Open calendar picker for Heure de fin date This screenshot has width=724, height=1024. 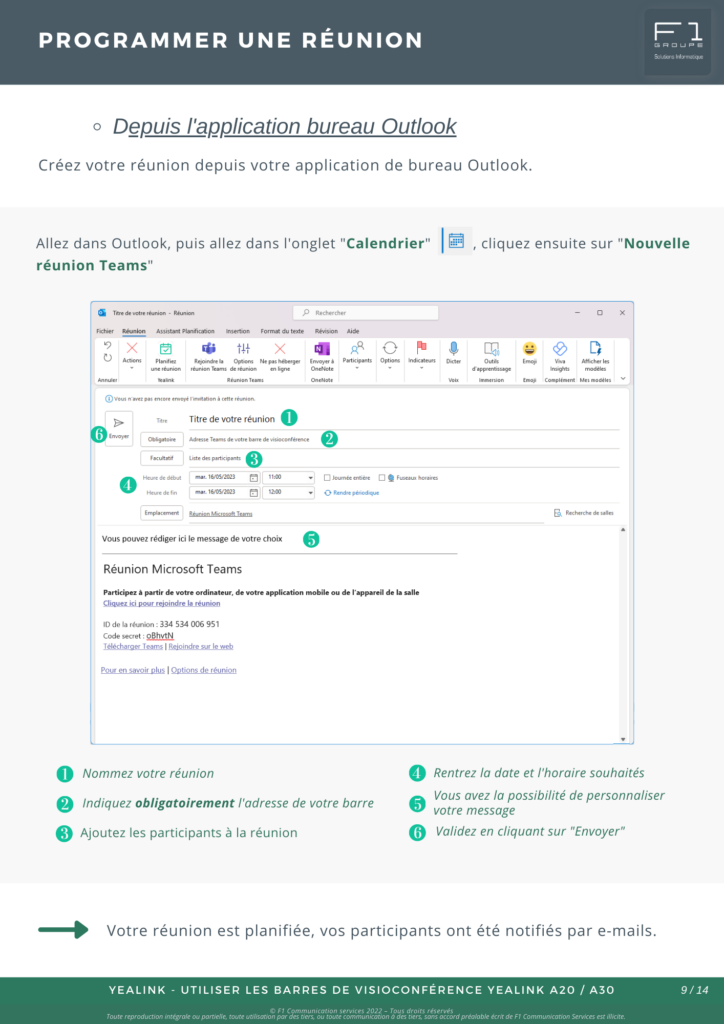[x=254, y=492]
